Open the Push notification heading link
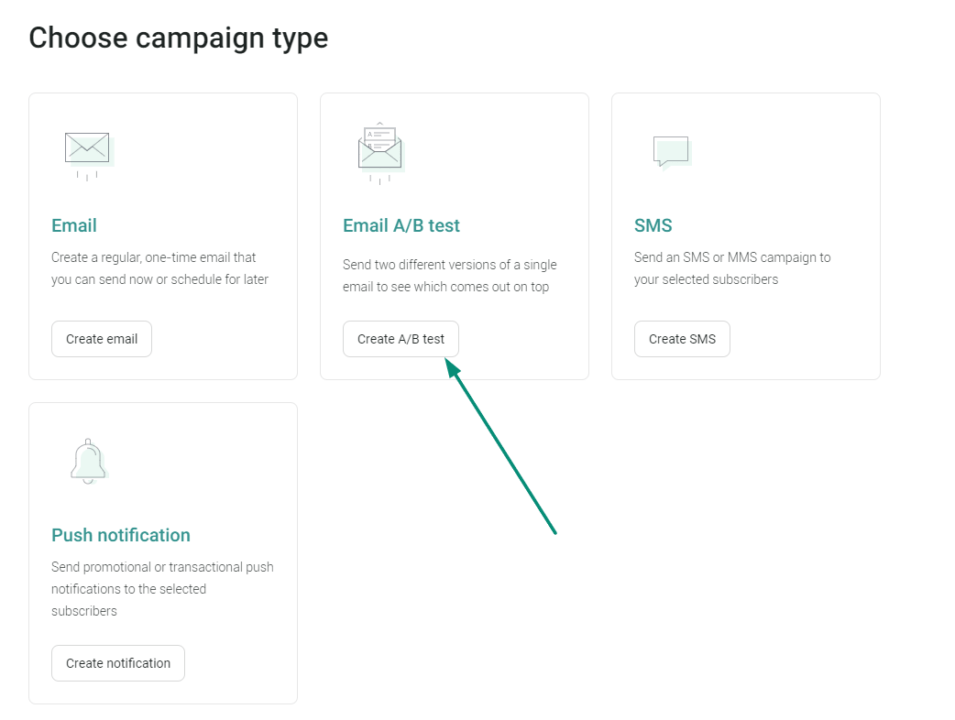The width and height of the screenshot is (955, 720). click(x=120, y=535)
